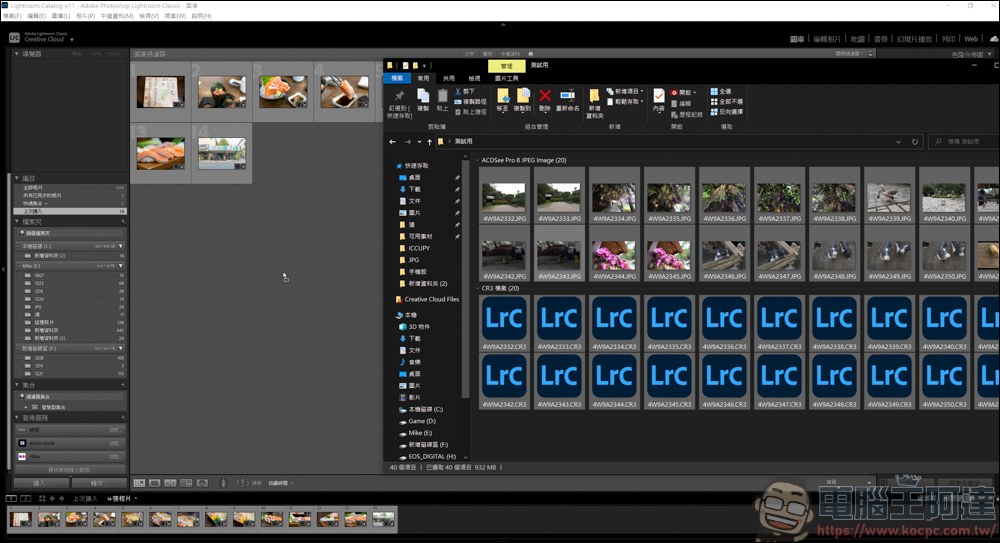Select 上次讀入 (Previous Import) catalog row
Viewport: 1000px width, 543px height.
coord(70,211)
